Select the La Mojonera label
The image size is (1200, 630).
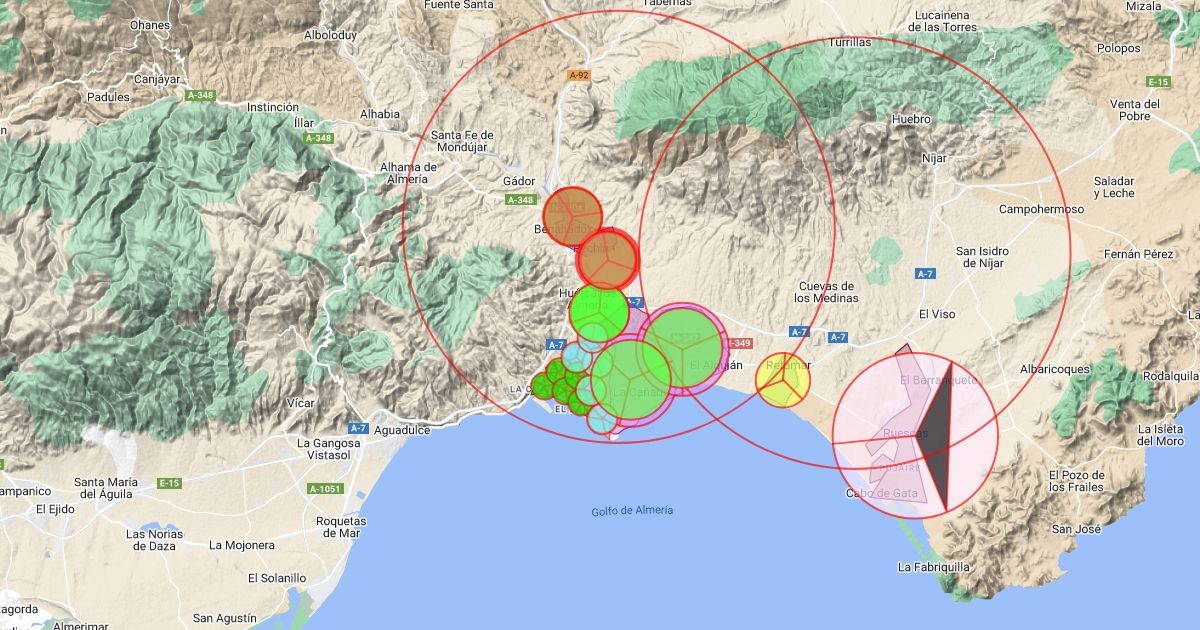click(241, 546)
